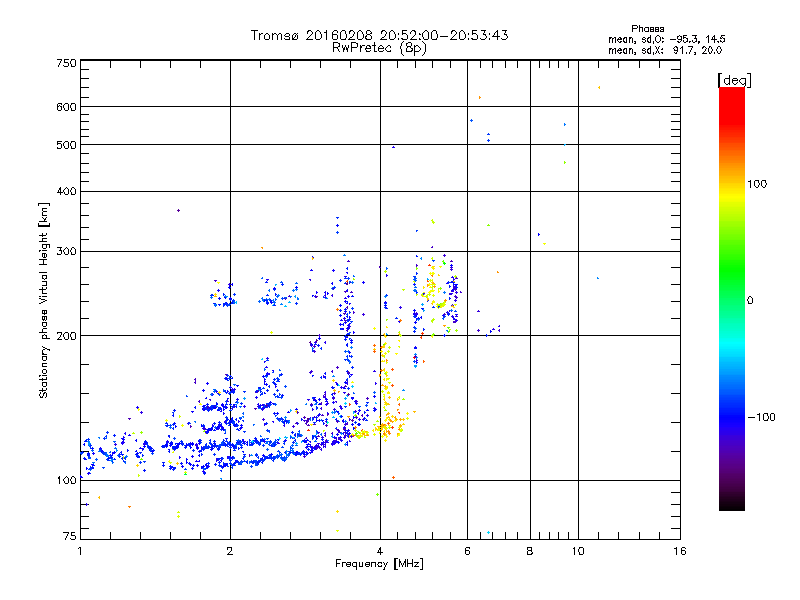800x600 pixels.
Task: Click the plot title 'Tromsø 20160208 20:52:00-20:53:43'
Action: pos(379,35)
